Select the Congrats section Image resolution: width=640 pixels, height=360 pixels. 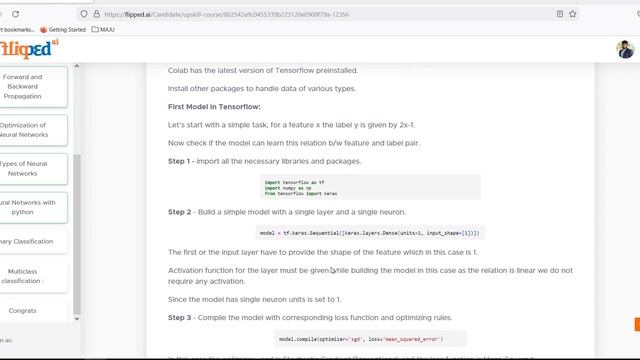click(x=33, y=311)
